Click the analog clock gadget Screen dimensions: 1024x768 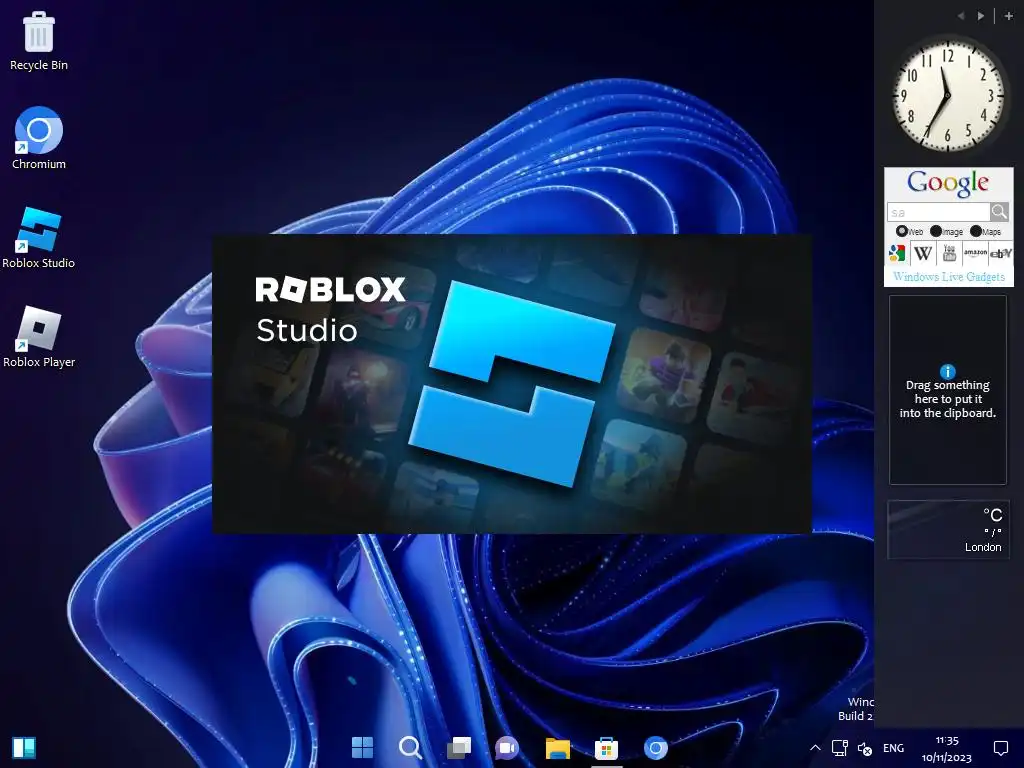click(x=947, y=93)
